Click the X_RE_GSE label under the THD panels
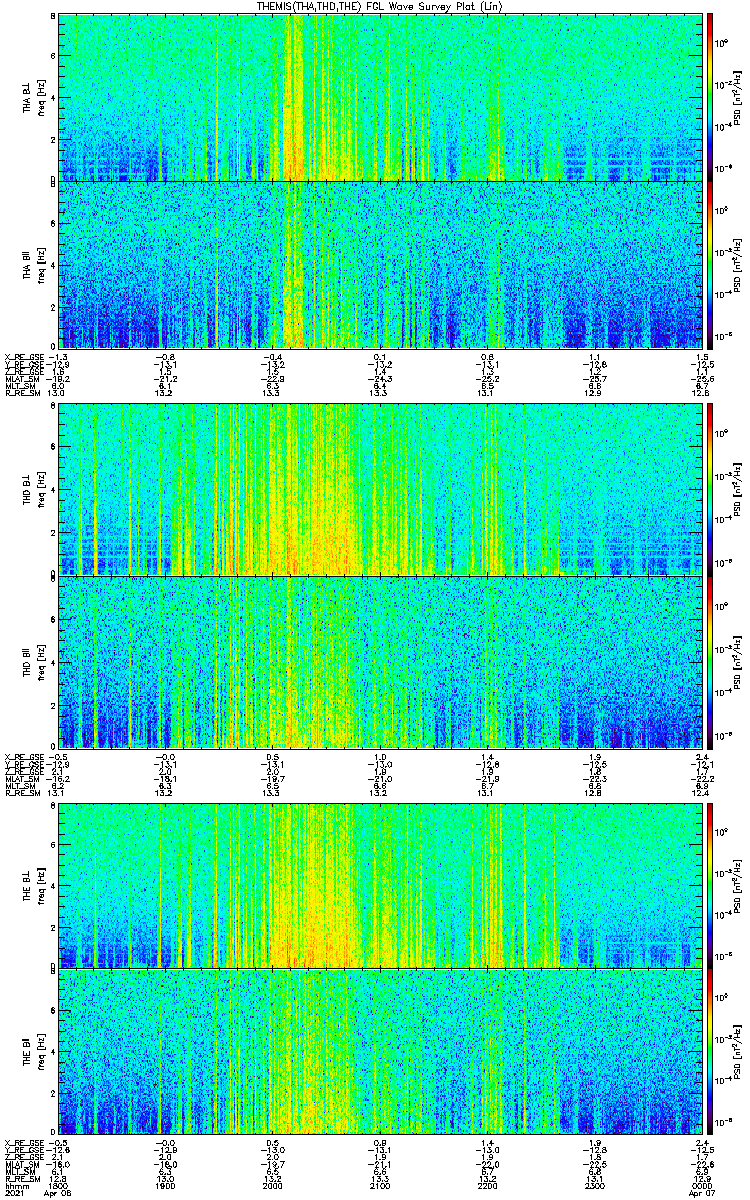 (x=24, y=756)
